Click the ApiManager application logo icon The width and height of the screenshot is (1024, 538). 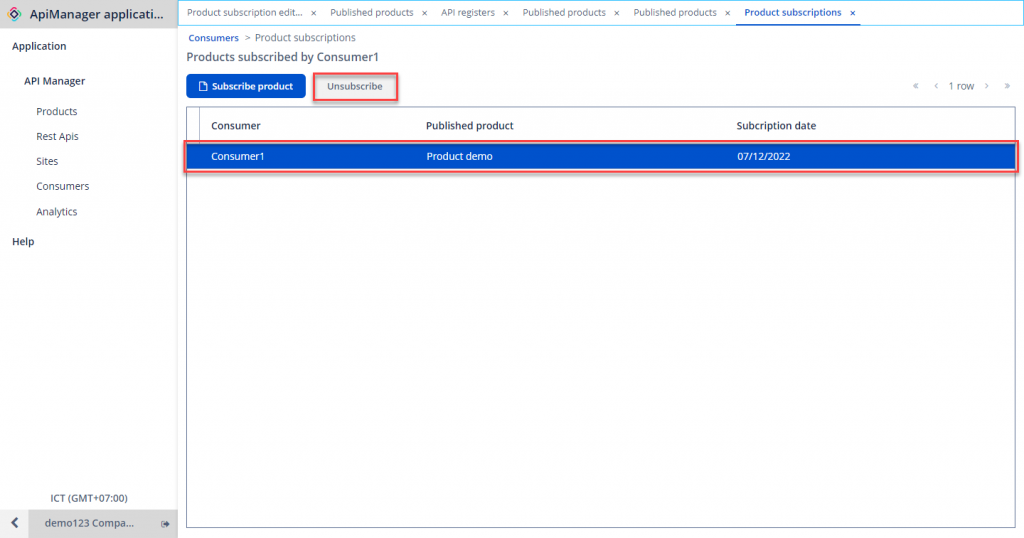pos(14,14)
